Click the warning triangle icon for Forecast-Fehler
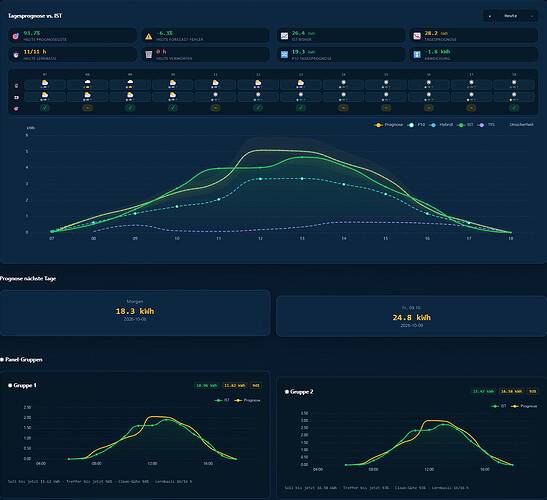Image resolution: width=547 pixels, height=500 pixels. coord(149,36)
